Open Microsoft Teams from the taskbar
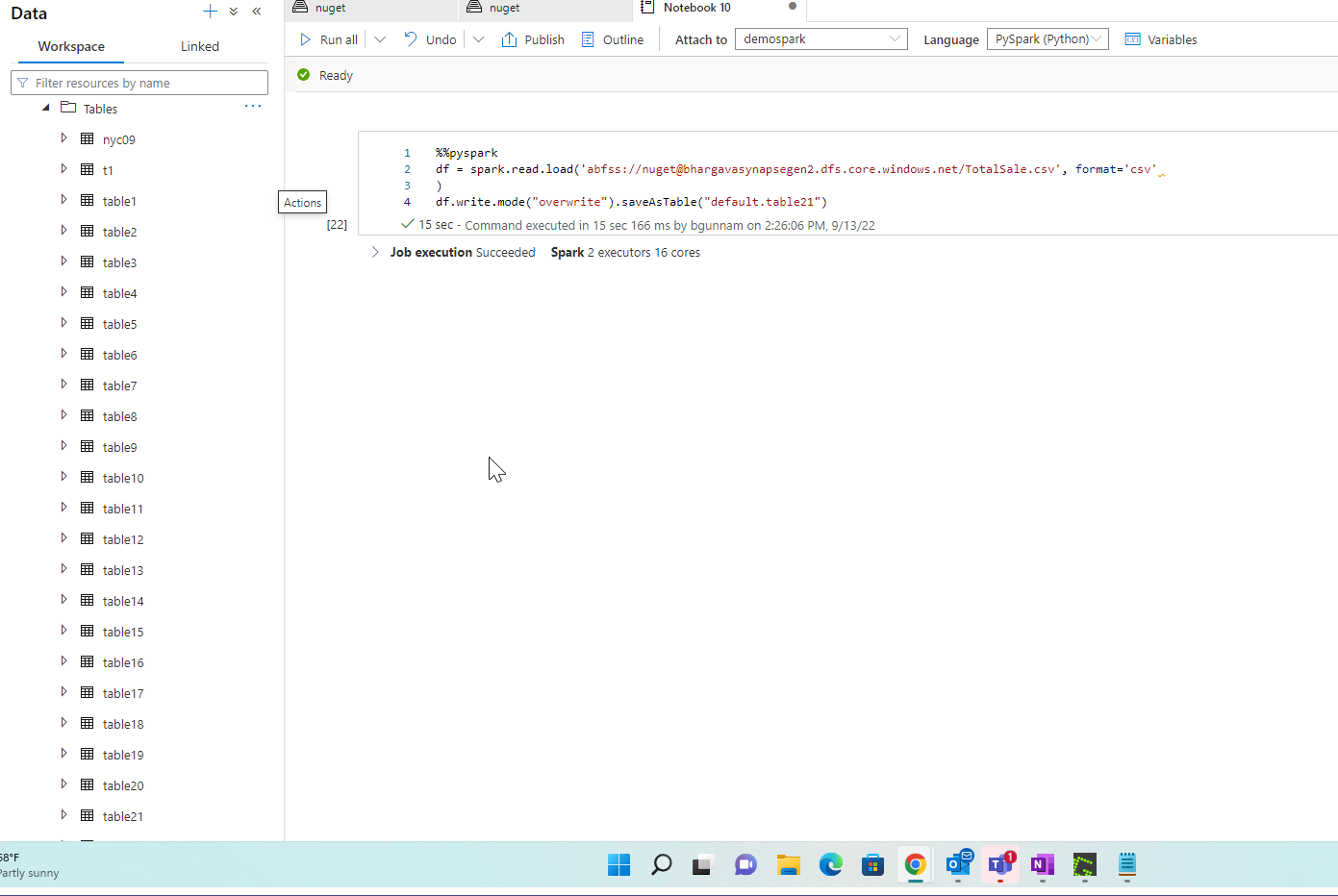The height and width of the screenshot is (896, 1338). point(1000,864)
